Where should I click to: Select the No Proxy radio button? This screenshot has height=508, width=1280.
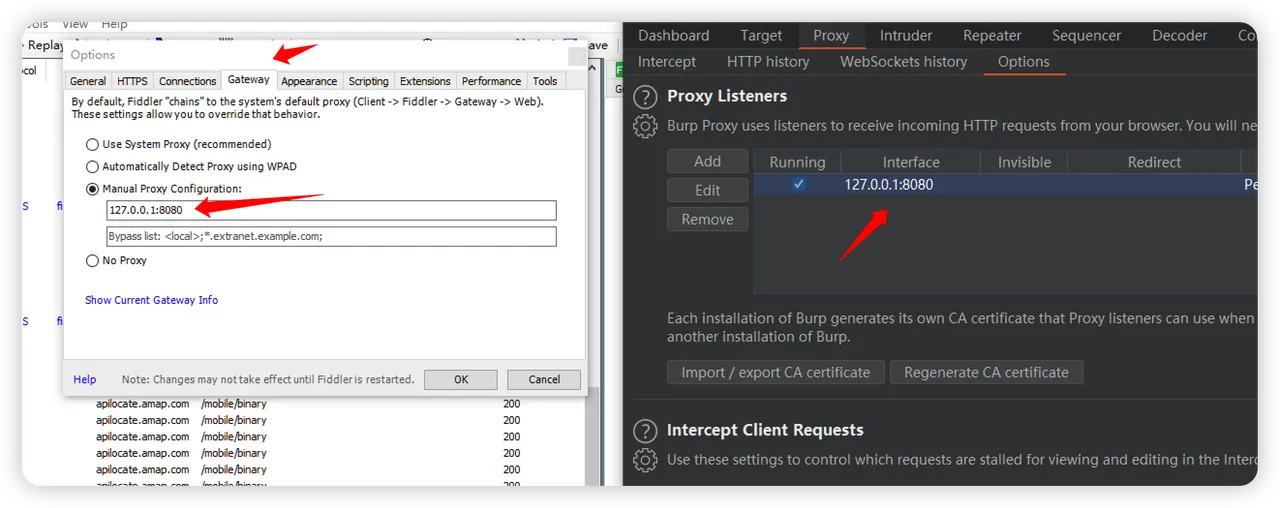[x=93, y=260]
